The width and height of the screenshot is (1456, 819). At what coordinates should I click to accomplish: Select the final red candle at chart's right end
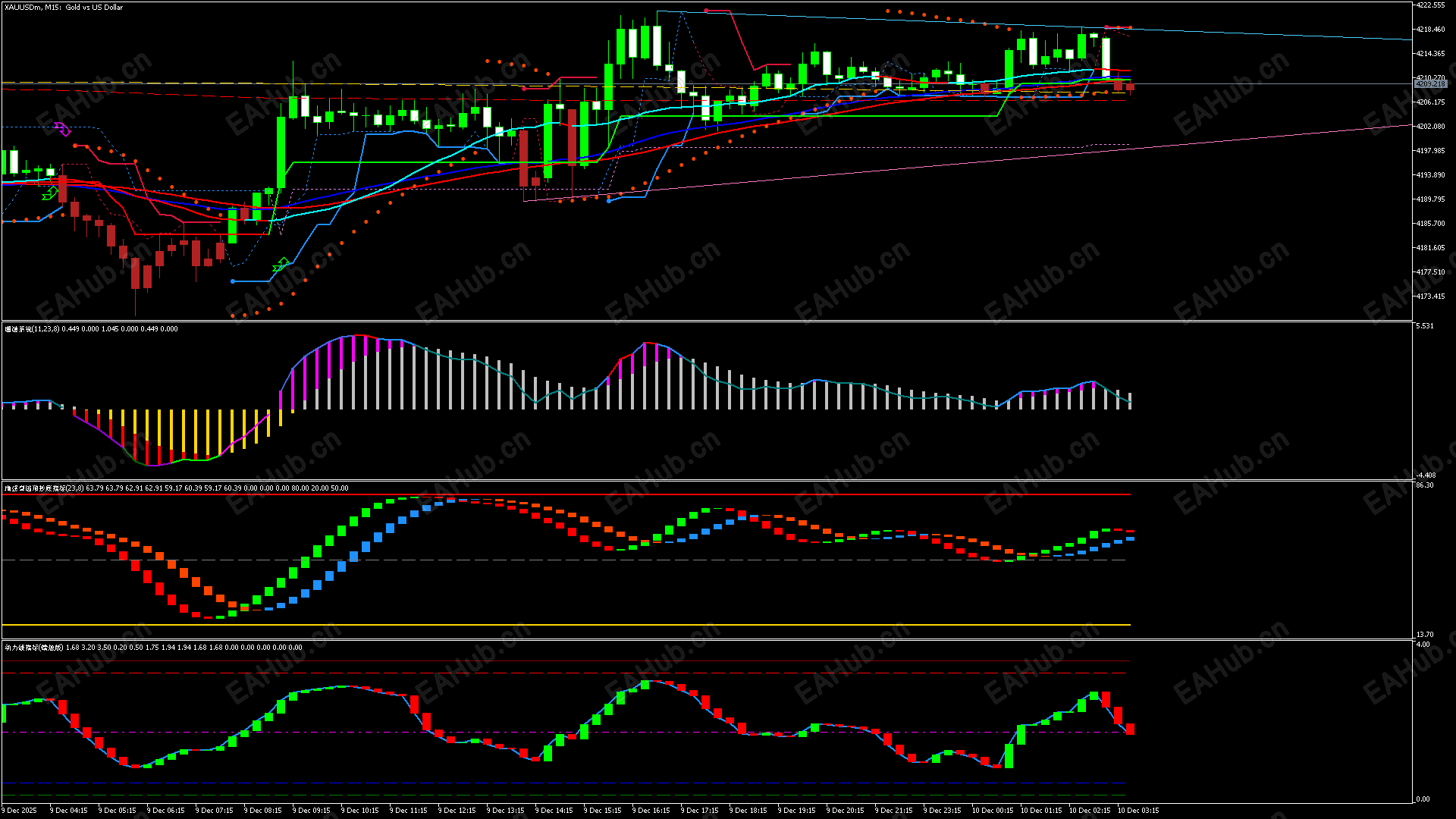pos(1130,88)
